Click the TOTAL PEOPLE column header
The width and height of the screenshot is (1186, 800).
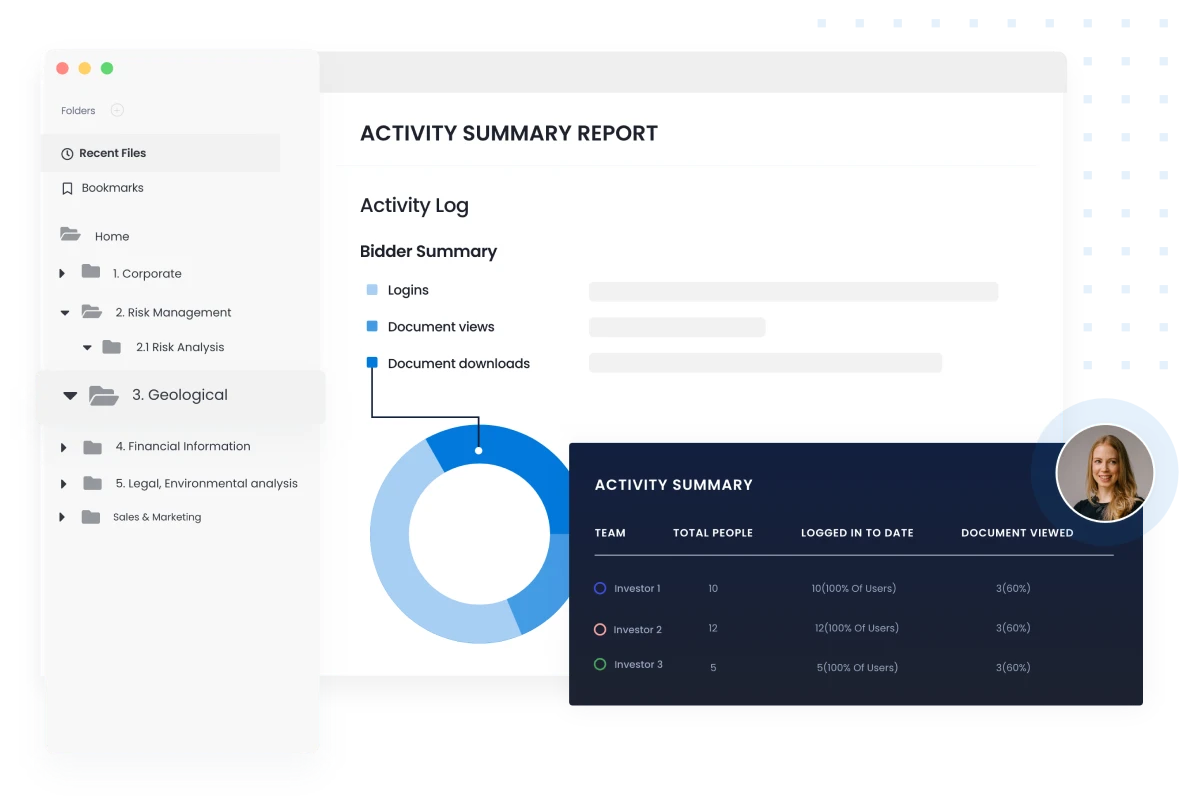coord(713,533)
